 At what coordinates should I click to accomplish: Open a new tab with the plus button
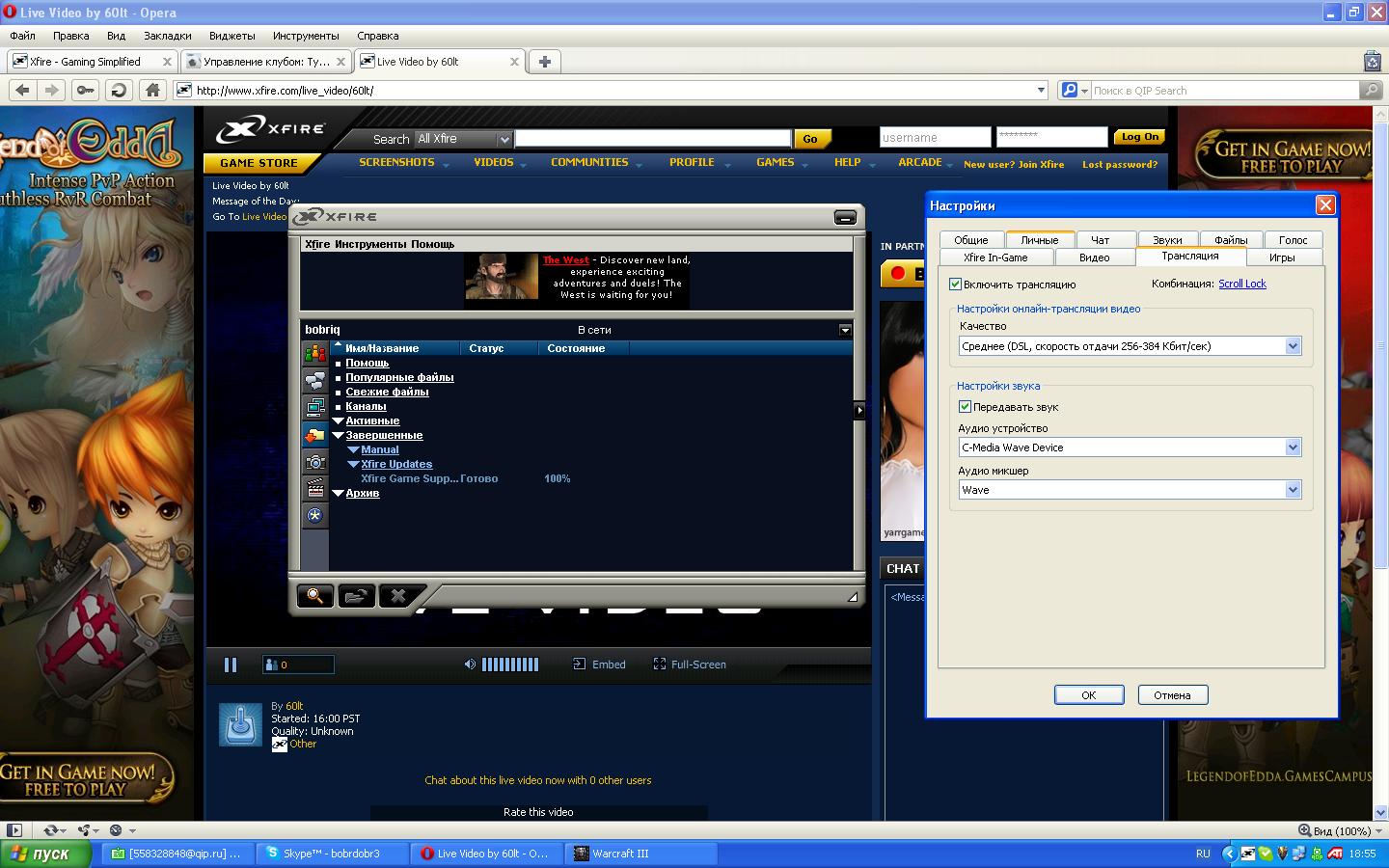[x=545, y=62]
